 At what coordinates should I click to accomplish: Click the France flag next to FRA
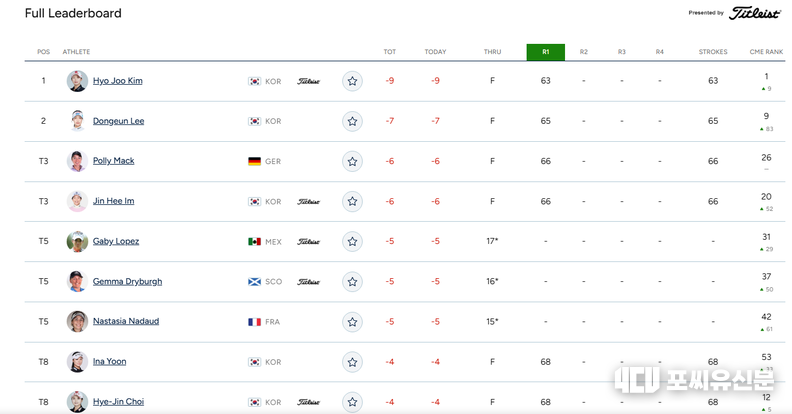pos(254,322)
